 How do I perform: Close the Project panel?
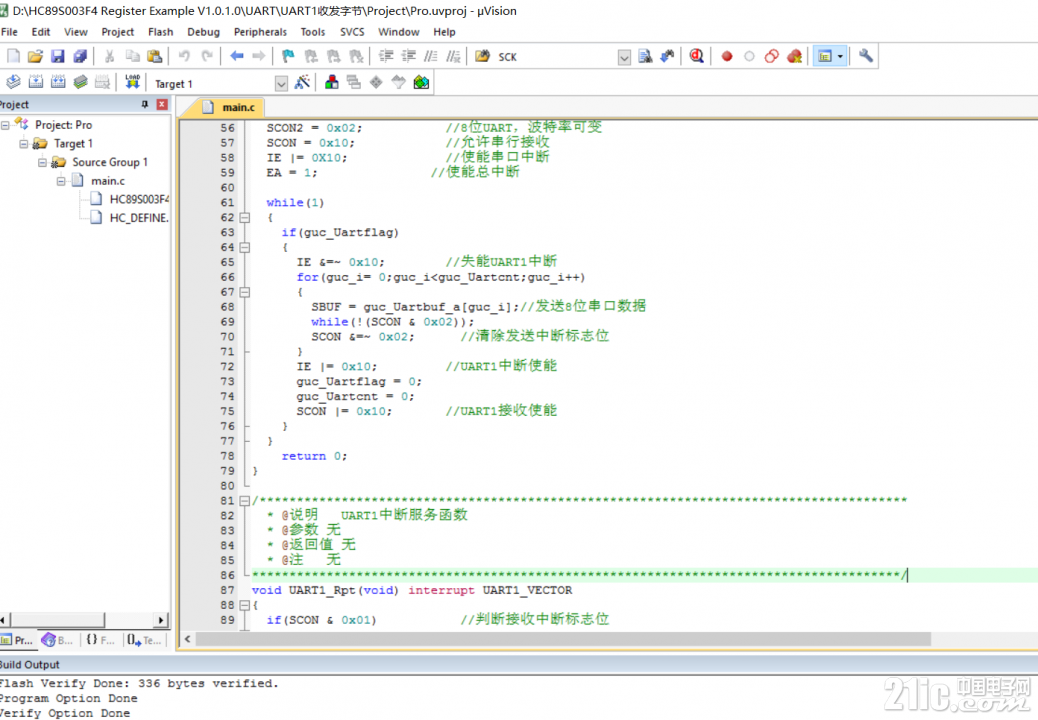[162, 105]
